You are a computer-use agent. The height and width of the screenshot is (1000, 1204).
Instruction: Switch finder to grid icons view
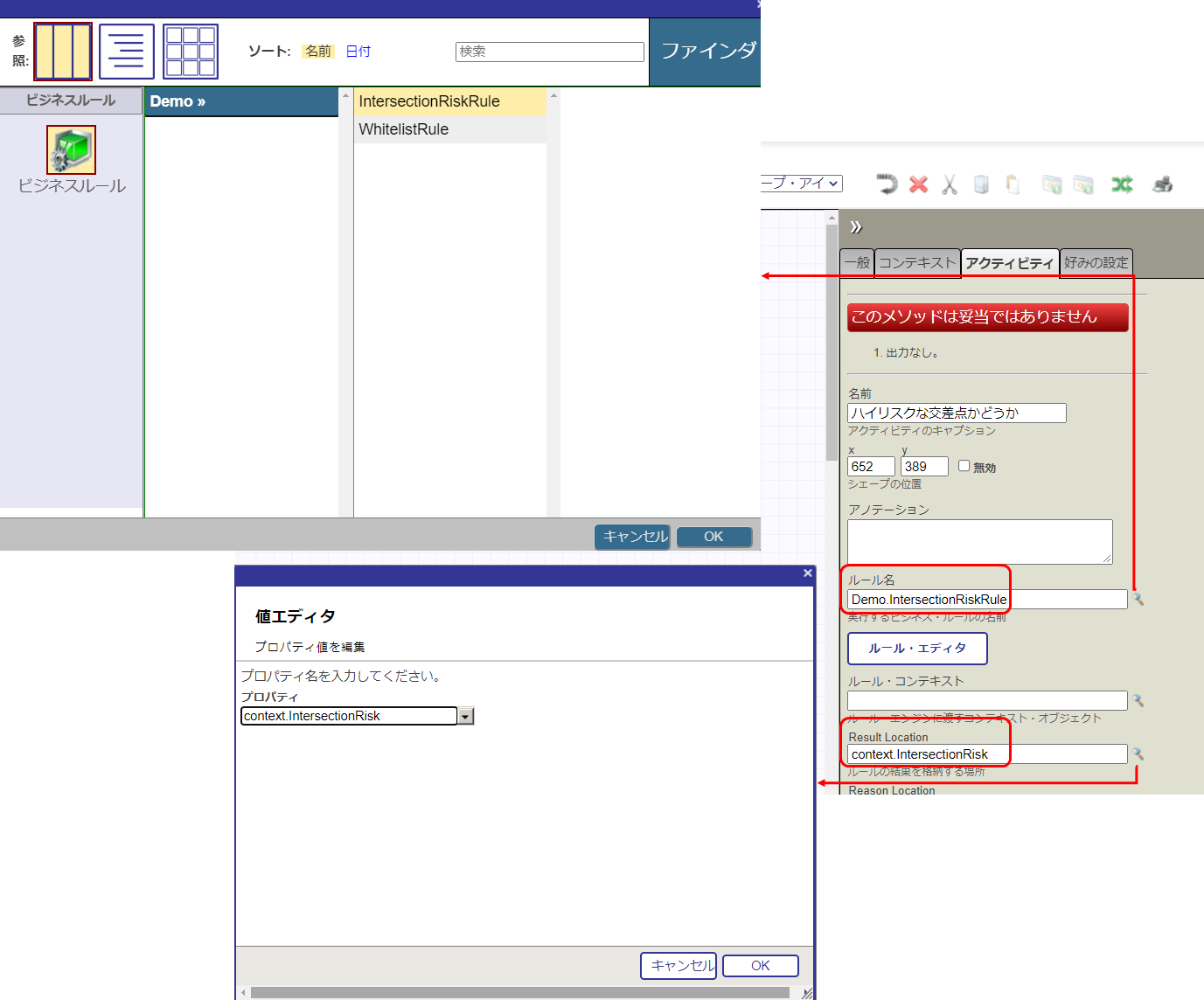click(x=191, y=52)
